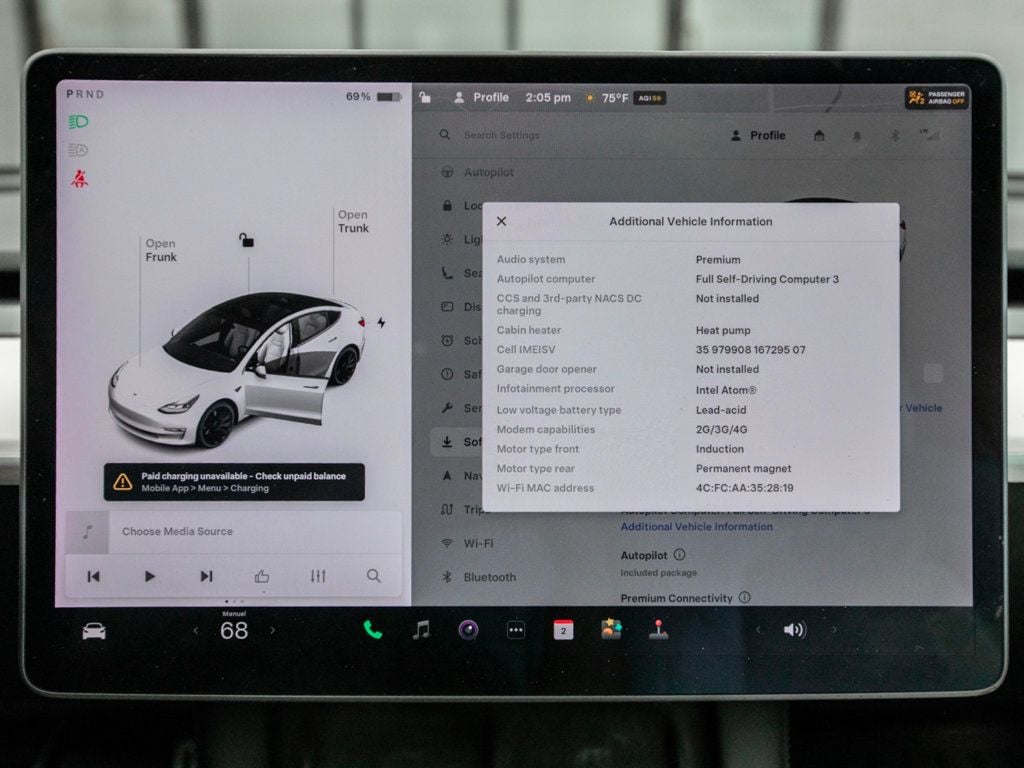The width and height of the screenshot is (1024, 768).
Task: Open notifications with the bell icon
Action: (x=857, y=136)
